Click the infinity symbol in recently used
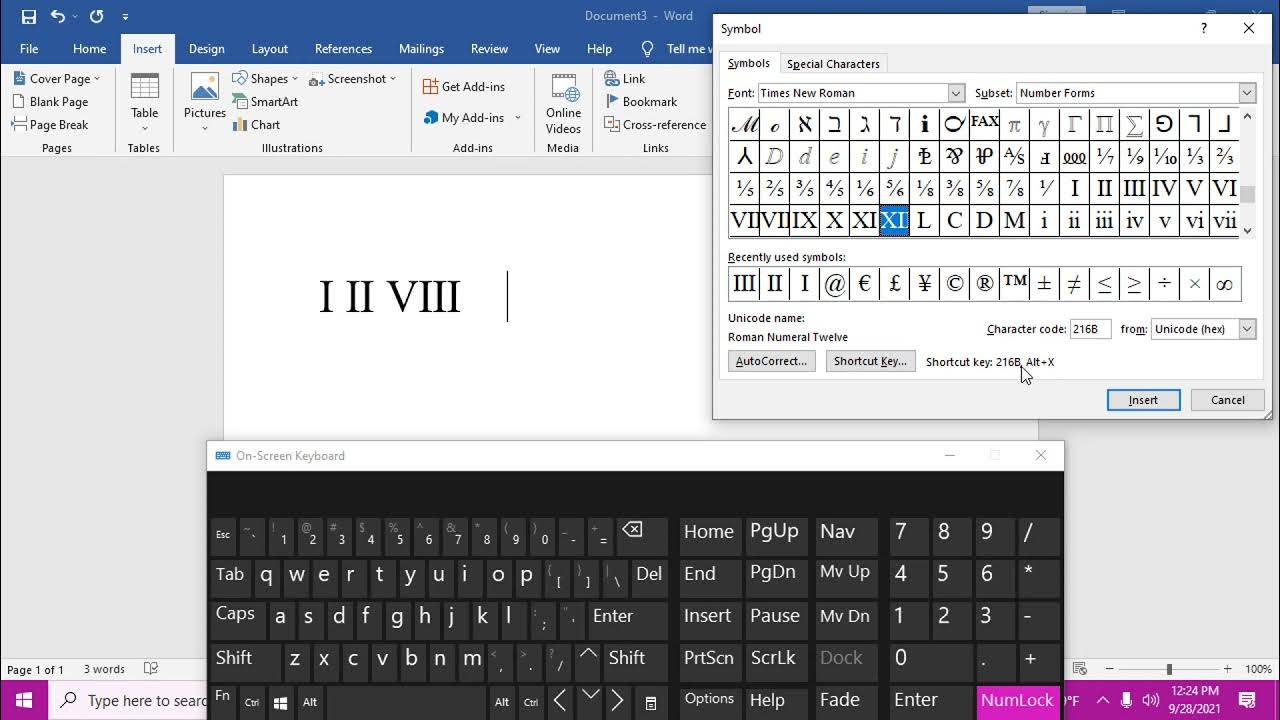 click(x=1224, y=284)
